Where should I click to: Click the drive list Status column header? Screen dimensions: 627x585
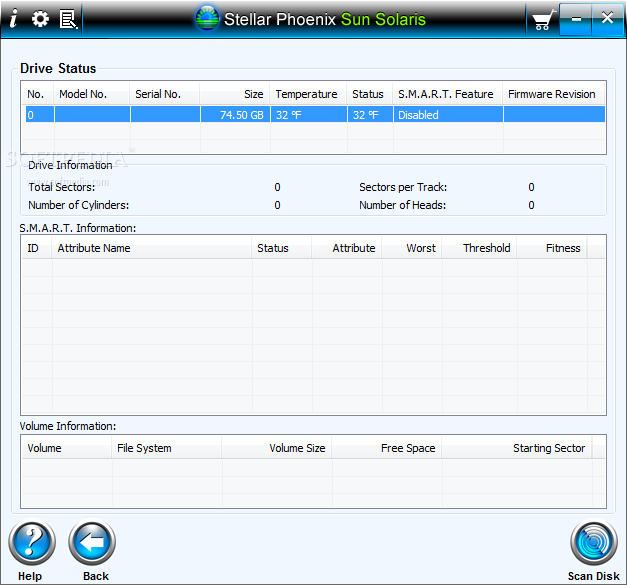(x=370, y=94)
